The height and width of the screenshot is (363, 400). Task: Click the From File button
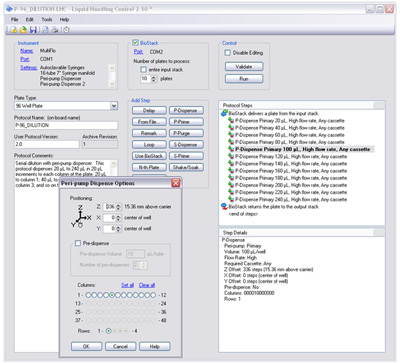point(149,122)
